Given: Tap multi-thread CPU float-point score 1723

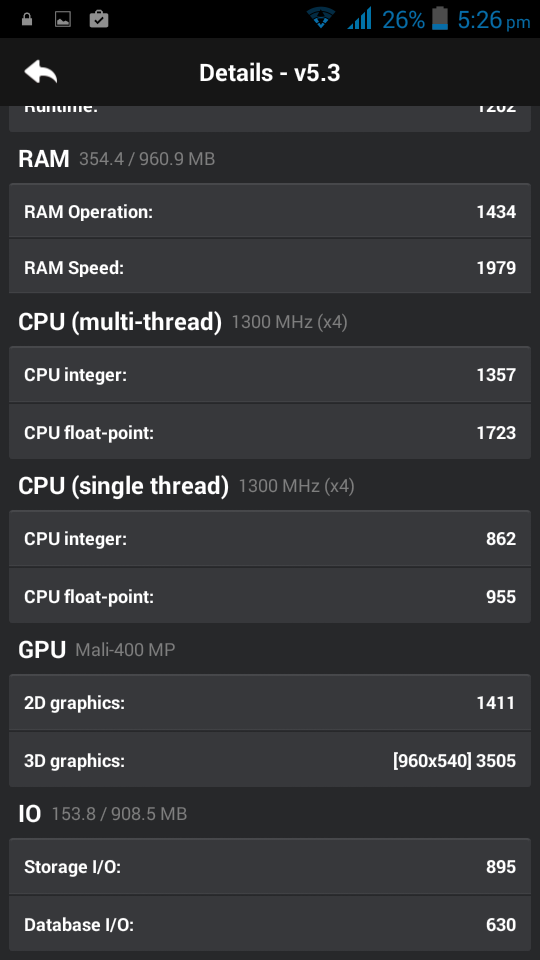Looking at the screenshot, I should 496,432.
